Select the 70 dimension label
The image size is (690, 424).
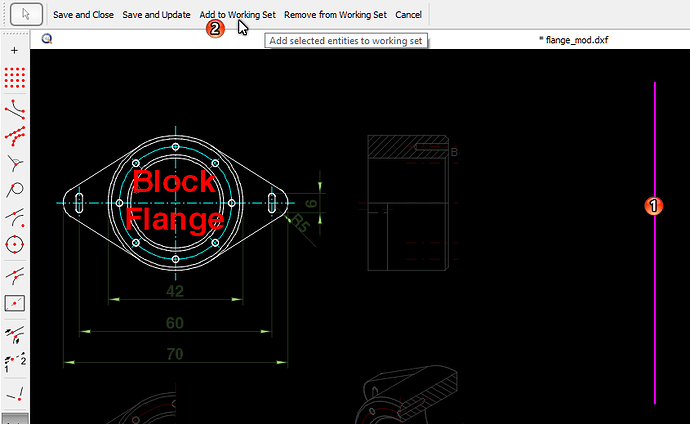[x=175, y=354]
